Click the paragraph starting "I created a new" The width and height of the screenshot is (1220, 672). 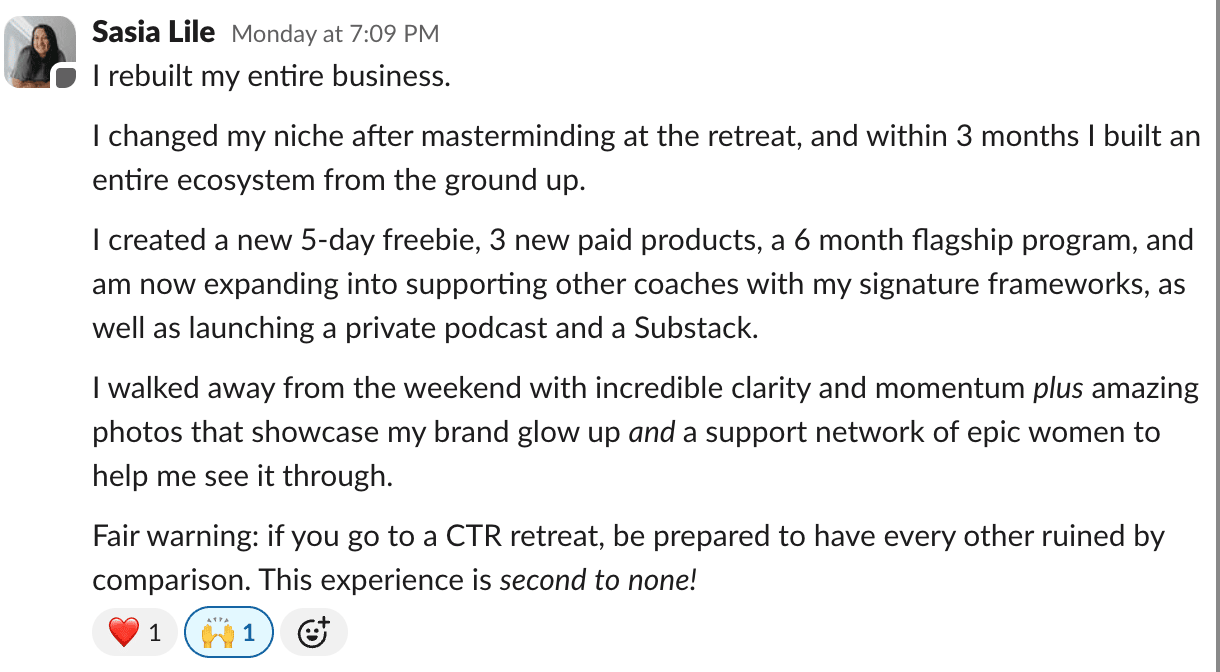pyautogui.click(x=638, y=284)
